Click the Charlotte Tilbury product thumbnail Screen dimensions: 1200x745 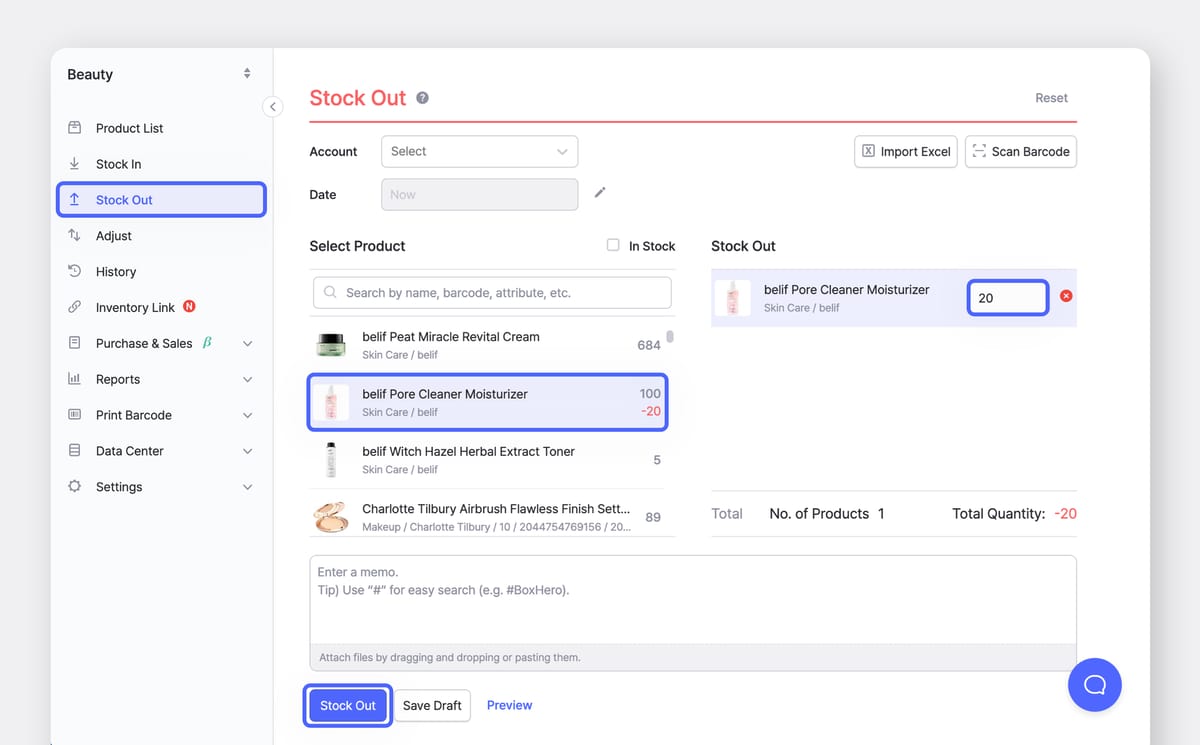pyautogui.click(x=331, y=517)
